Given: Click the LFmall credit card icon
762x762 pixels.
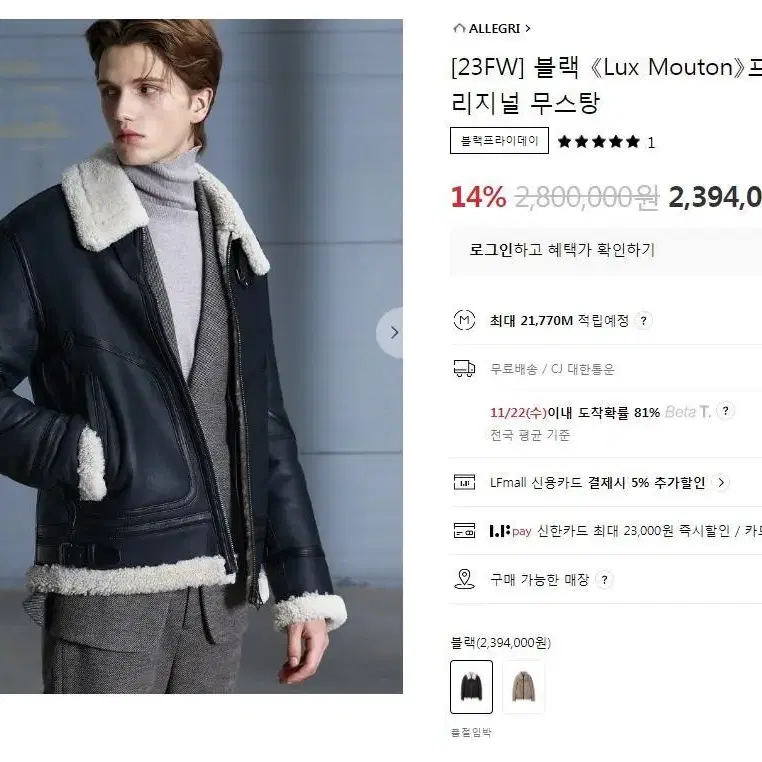Looking at the screenshot, I should pyautogui.click(x=464, y=482).
